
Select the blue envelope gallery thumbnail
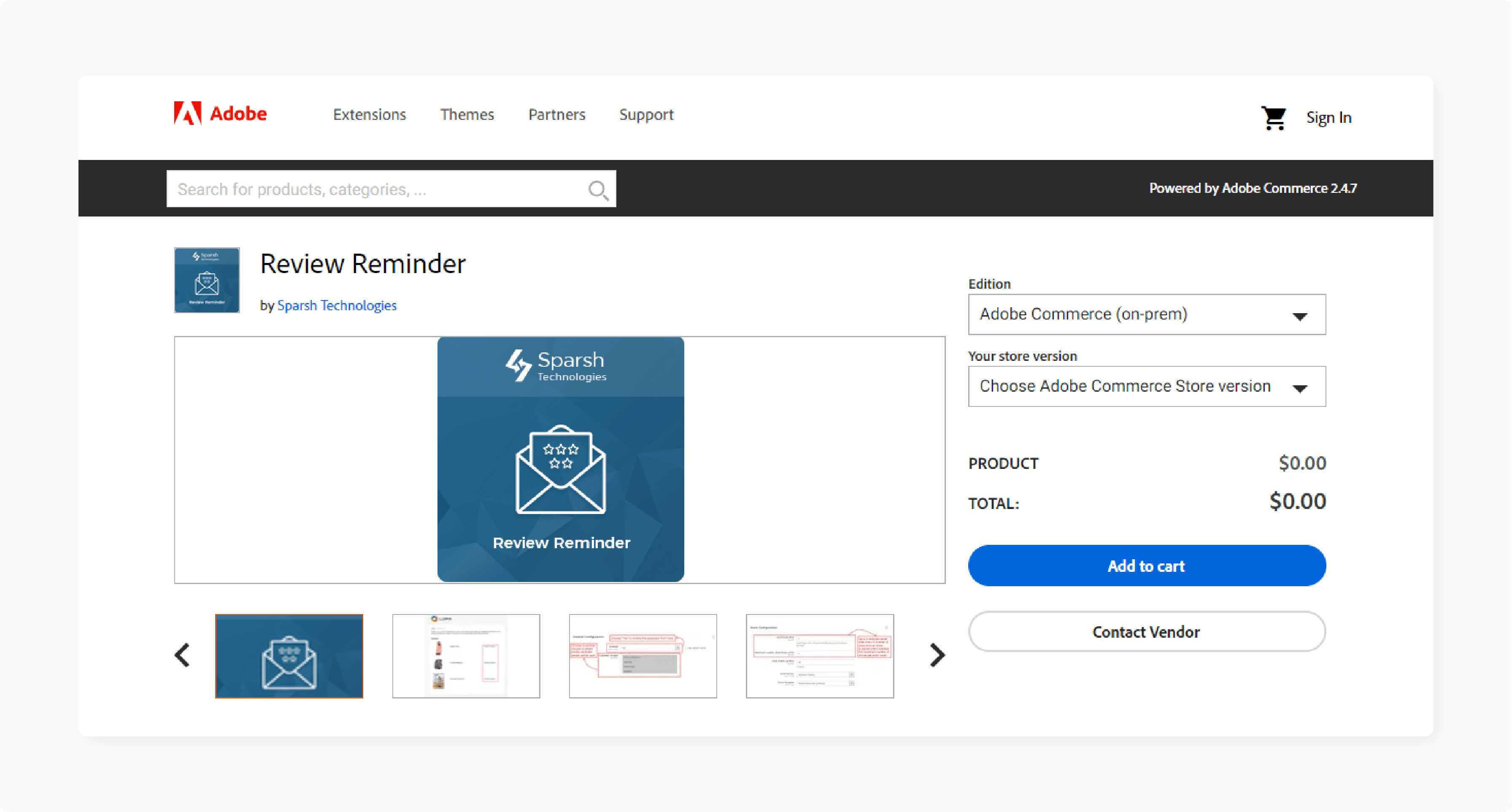pyautogui.click(x=289, y=656)
